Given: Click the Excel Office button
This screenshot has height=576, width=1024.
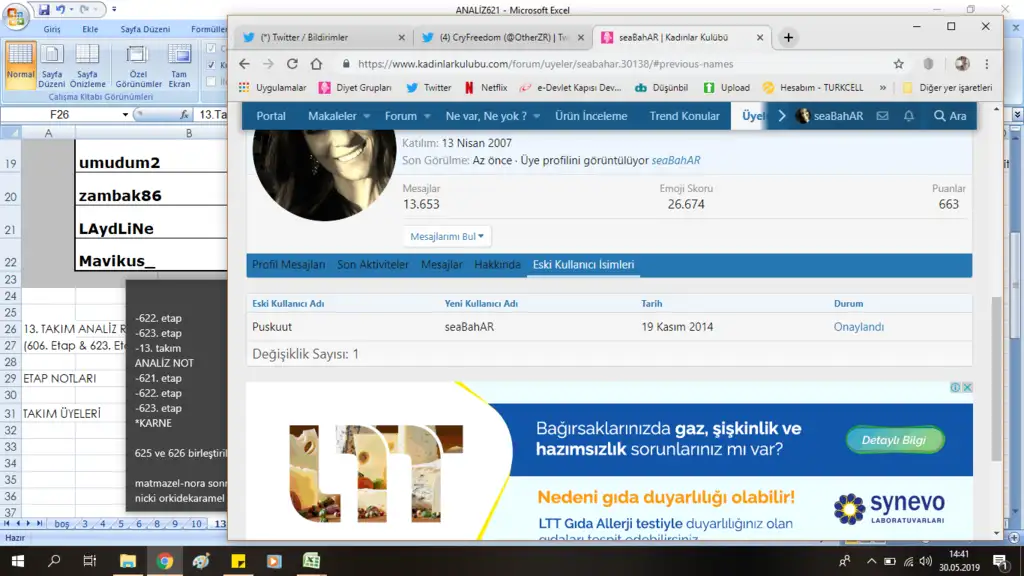Looking at the screenshot, I should 15,16.
